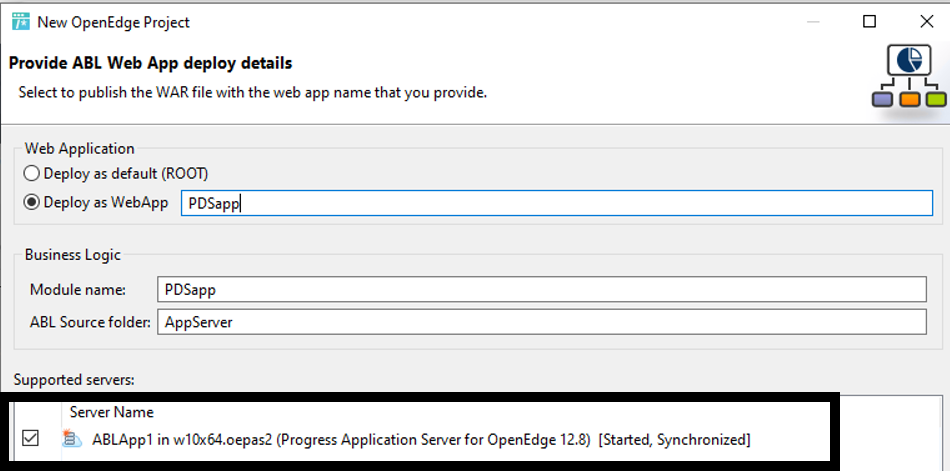Click the Supported servers: label
Screen dimensions: 950x471
click(74, 380)
